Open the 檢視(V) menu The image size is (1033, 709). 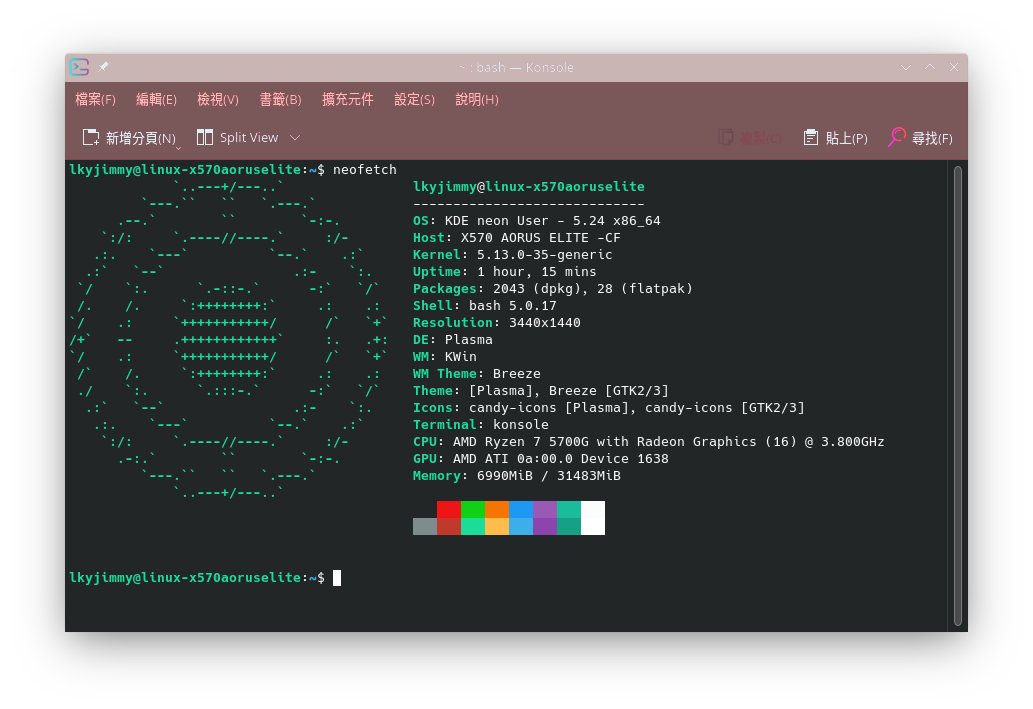217,99
